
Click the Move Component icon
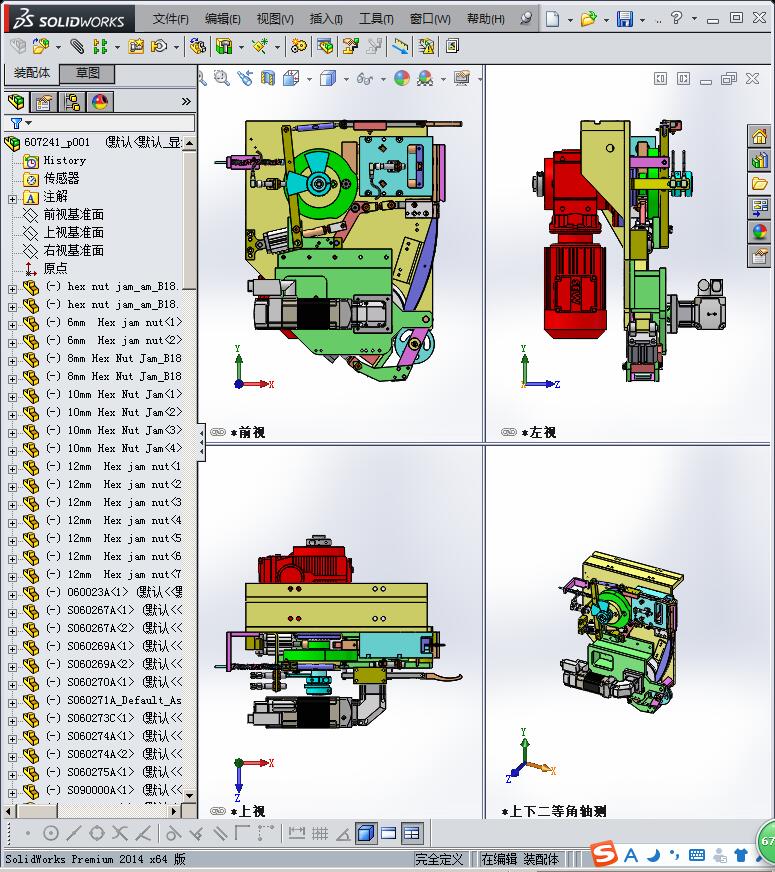tap(160, 46)
